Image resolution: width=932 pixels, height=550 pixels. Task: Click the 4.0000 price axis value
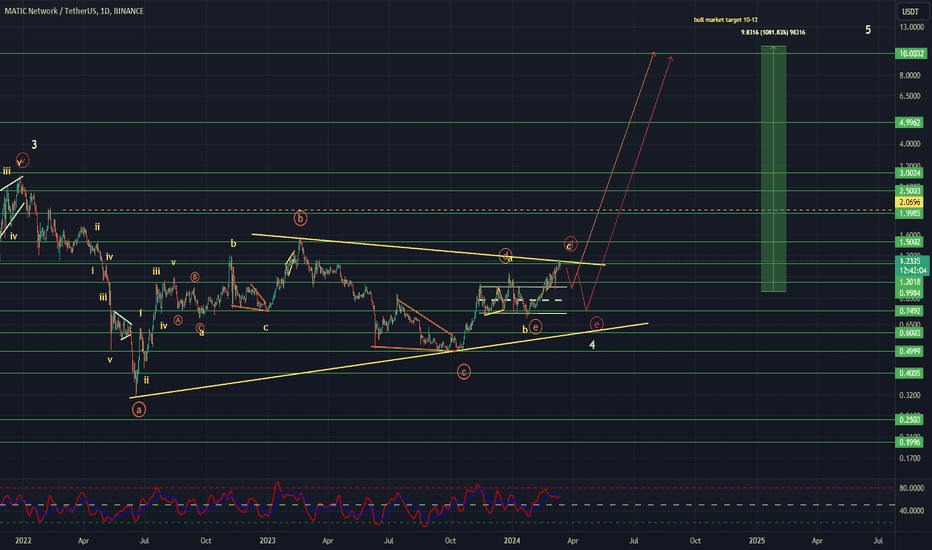click(x=911, y=144)
